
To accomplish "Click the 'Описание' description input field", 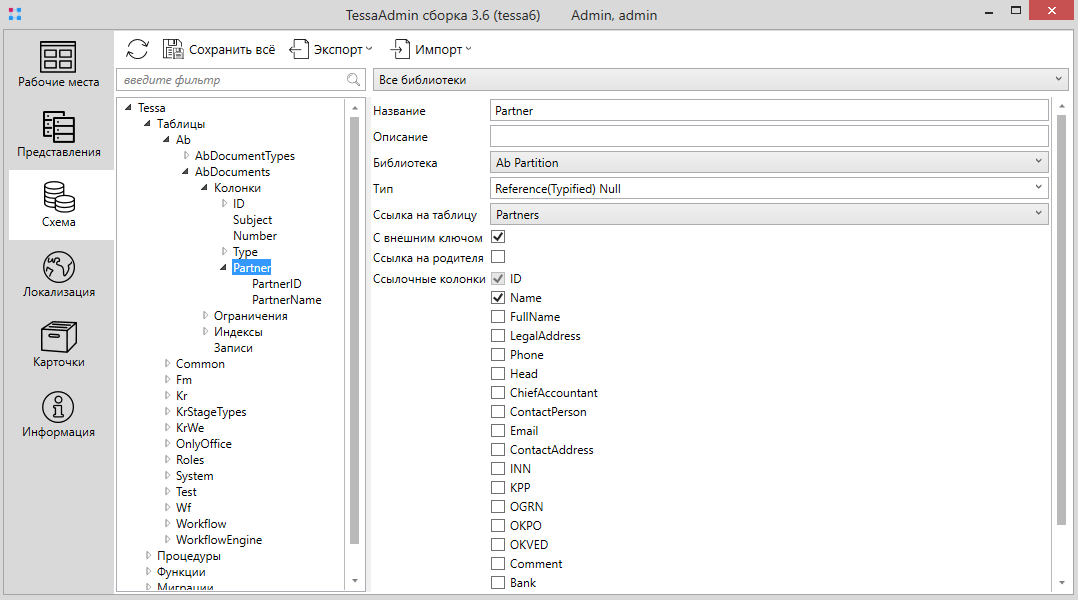I will point(768,136).
